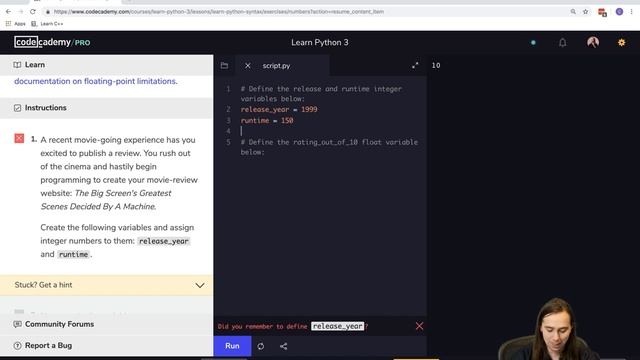Expand the editor to fullscreen
The height and width of the screenshot is (360, 640).
click(415, 65)
